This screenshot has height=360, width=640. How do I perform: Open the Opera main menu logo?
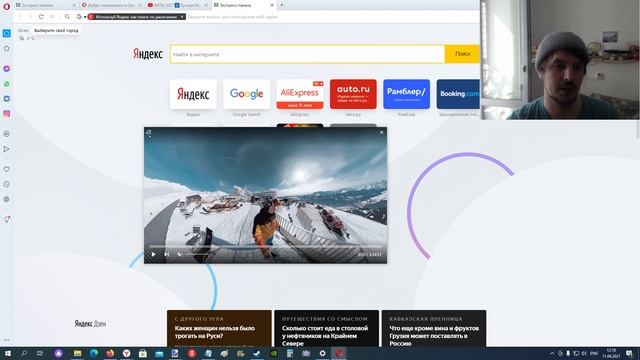[x=6, y=7]
